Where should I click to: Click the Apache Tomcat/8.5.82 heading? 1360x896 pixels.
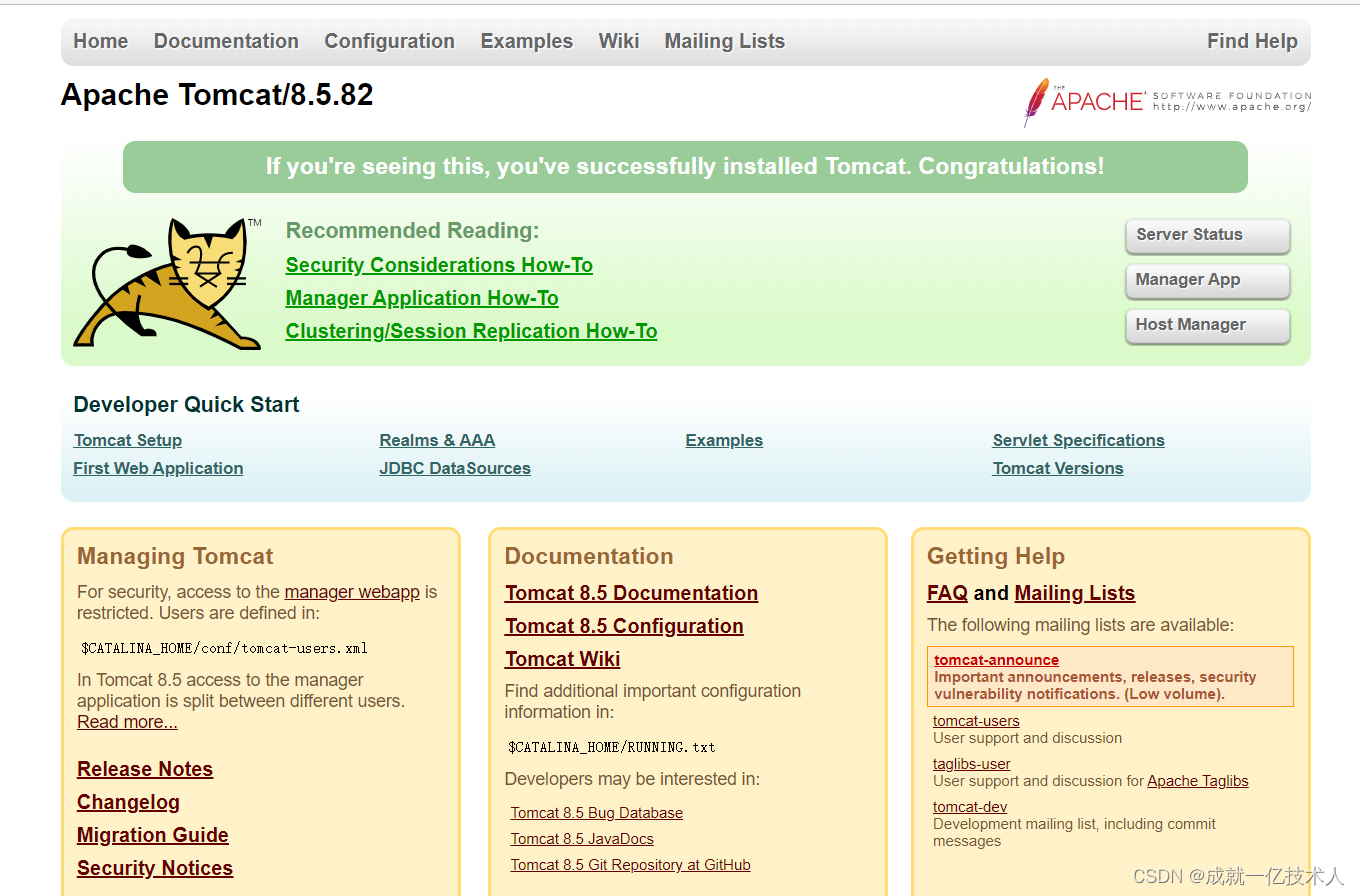(x=217, y=95)
